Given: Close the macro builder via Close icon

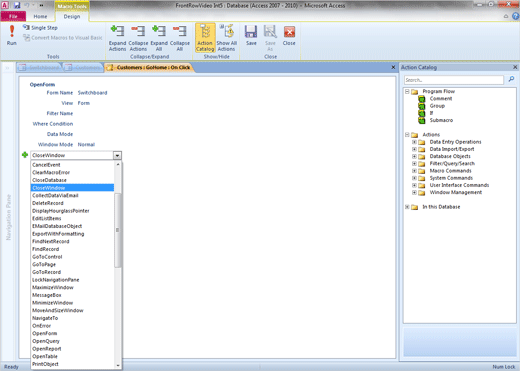Looking at the screenshot, I should point(289,35).
